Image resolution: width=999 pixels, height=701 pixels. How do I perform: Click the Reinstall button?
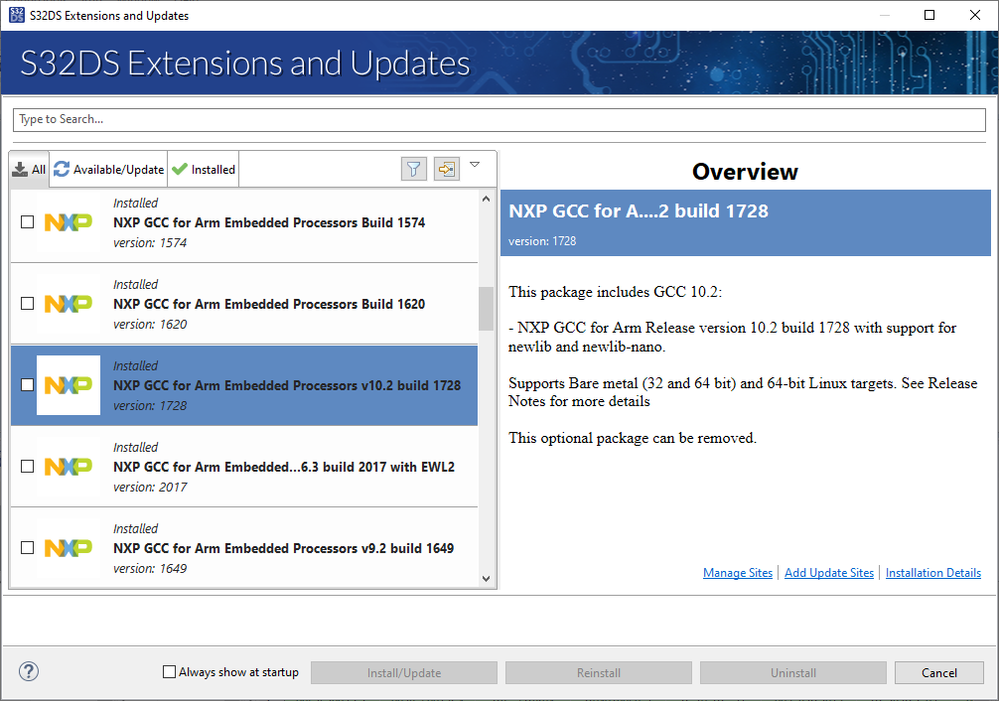point(598,672)
